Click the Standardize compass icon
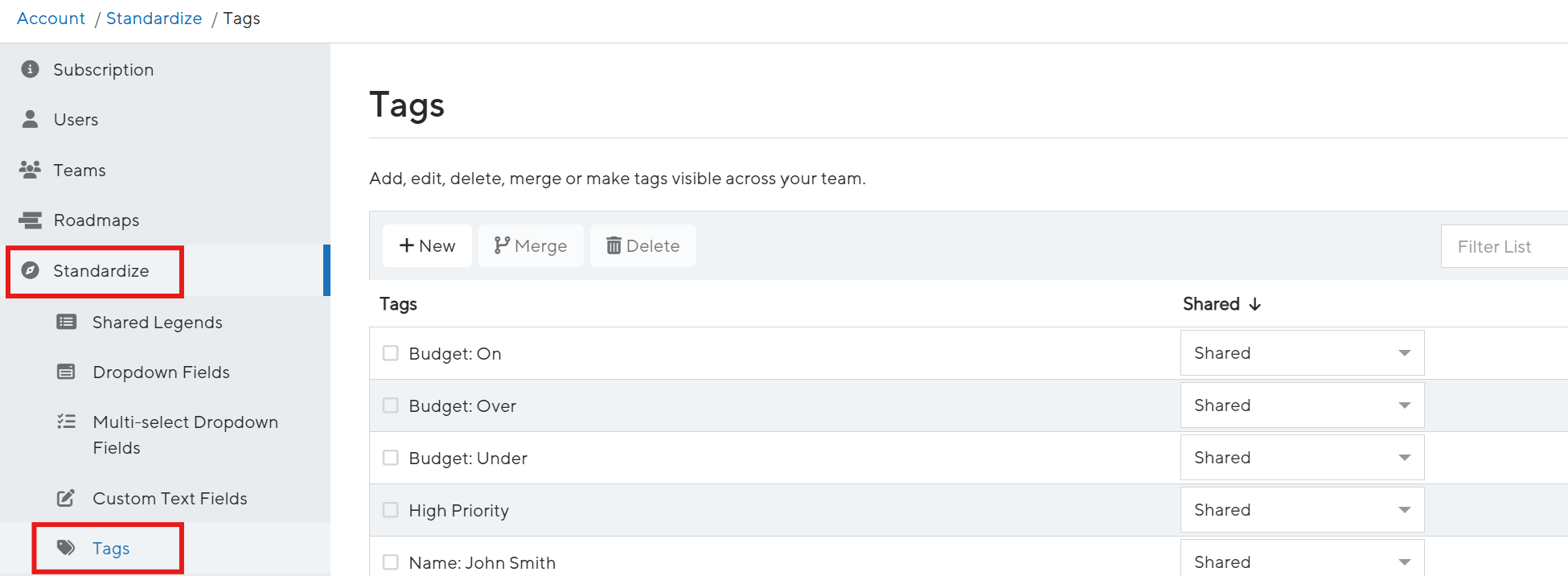Image resolution: width=1568 pixels, height=576 pixels. pos(31,270)
